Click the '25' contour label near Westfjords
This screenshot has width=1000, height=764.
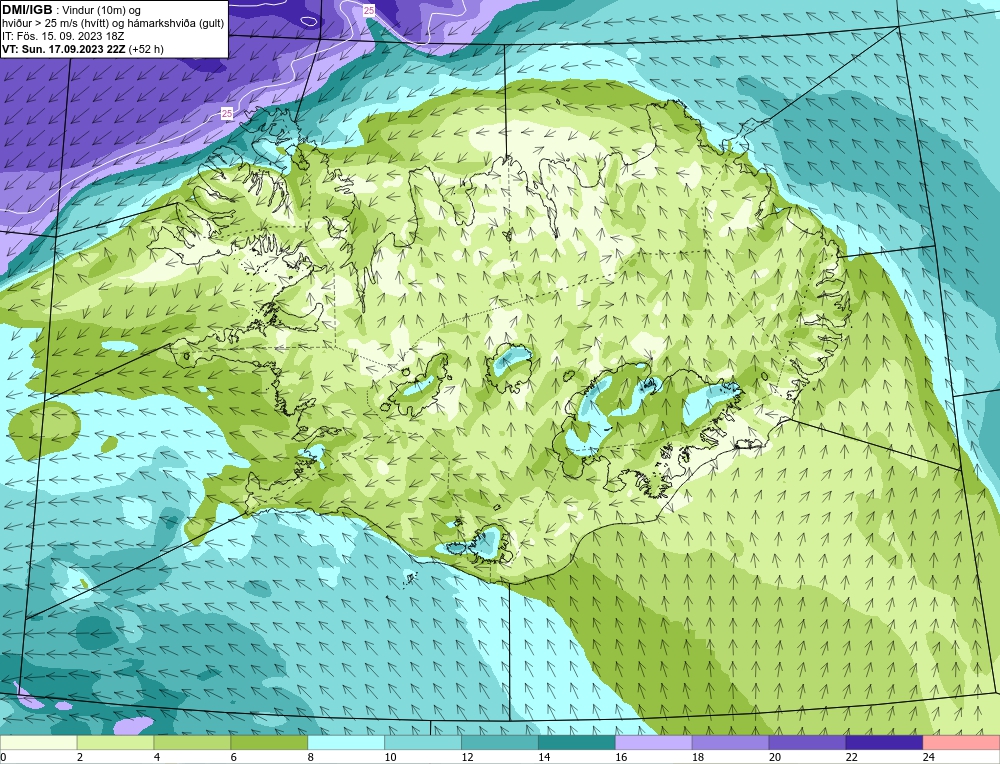pyautogui.click(x=227, y=114)
